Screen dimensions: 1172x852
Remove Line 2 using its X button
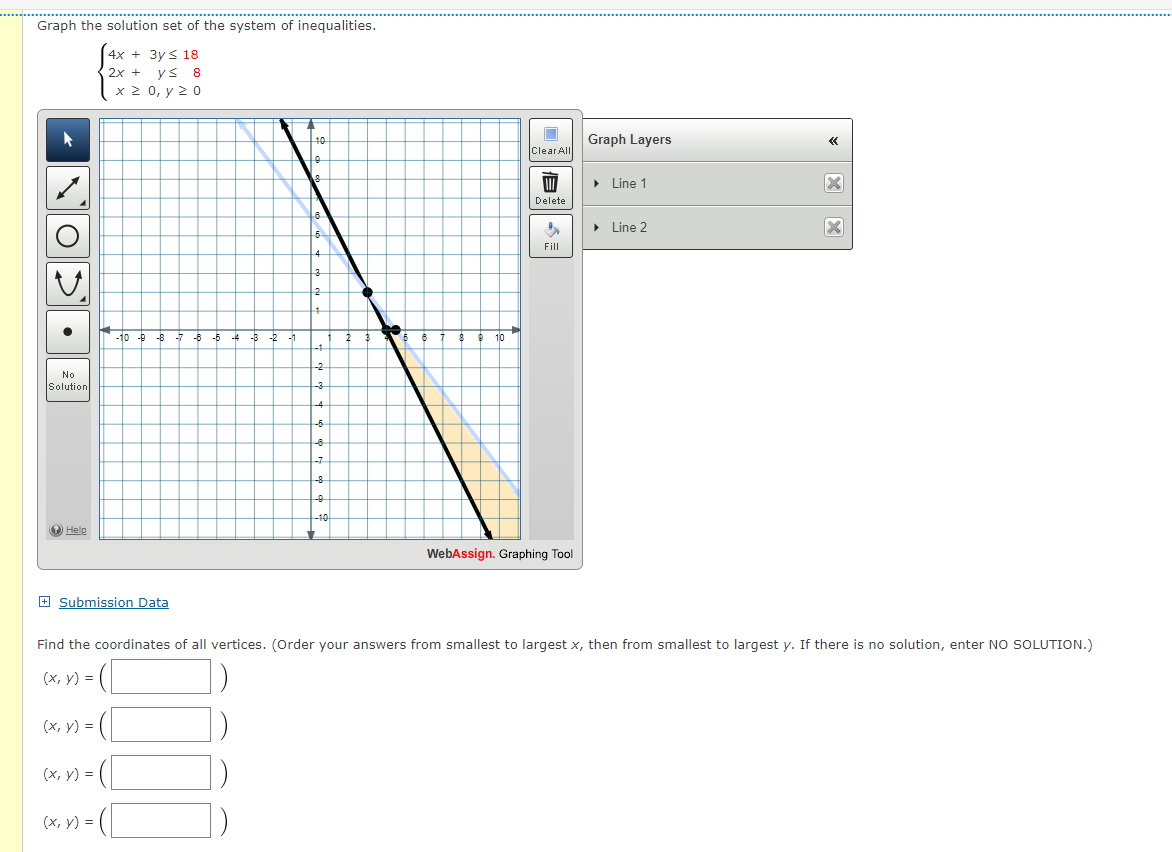(x=833, y=227)
